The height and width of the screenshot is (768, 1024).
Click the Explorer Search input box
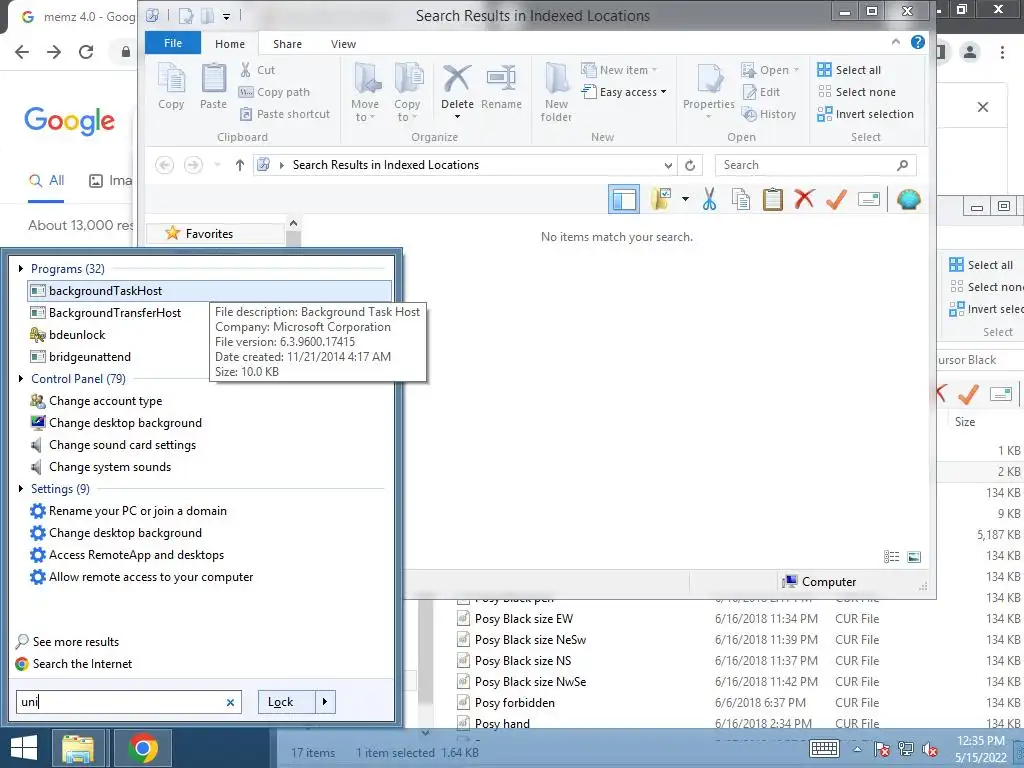(x=816, y=165)
